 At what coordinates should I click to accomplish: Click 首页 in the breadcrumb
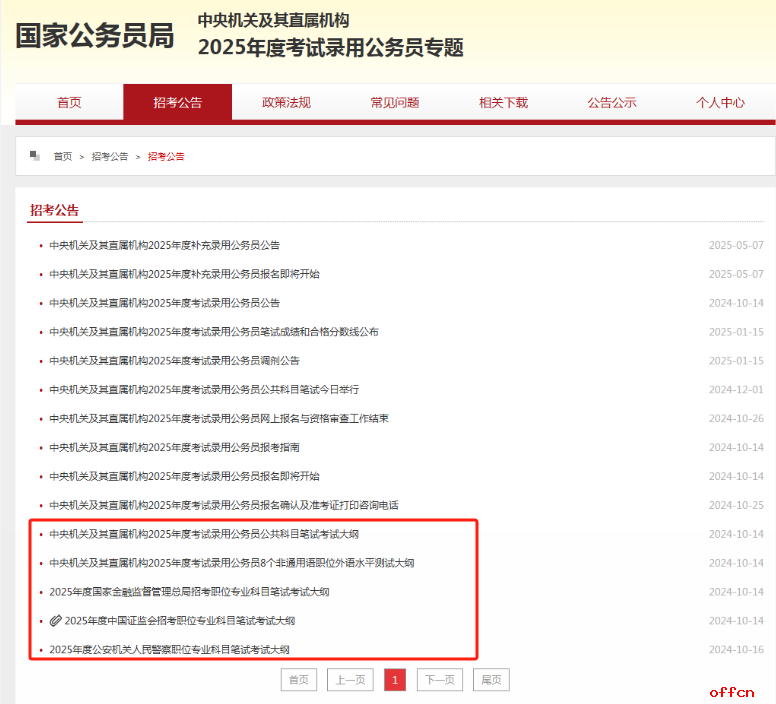coord(63,156)
